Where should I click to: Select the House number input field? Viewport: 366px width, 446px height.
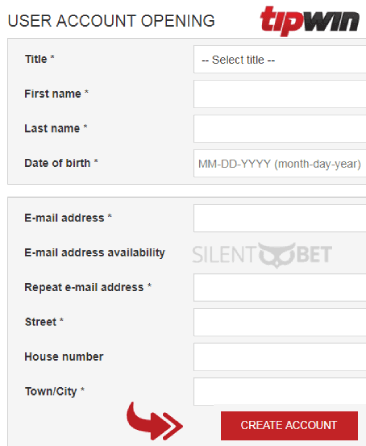pos(280,357)
